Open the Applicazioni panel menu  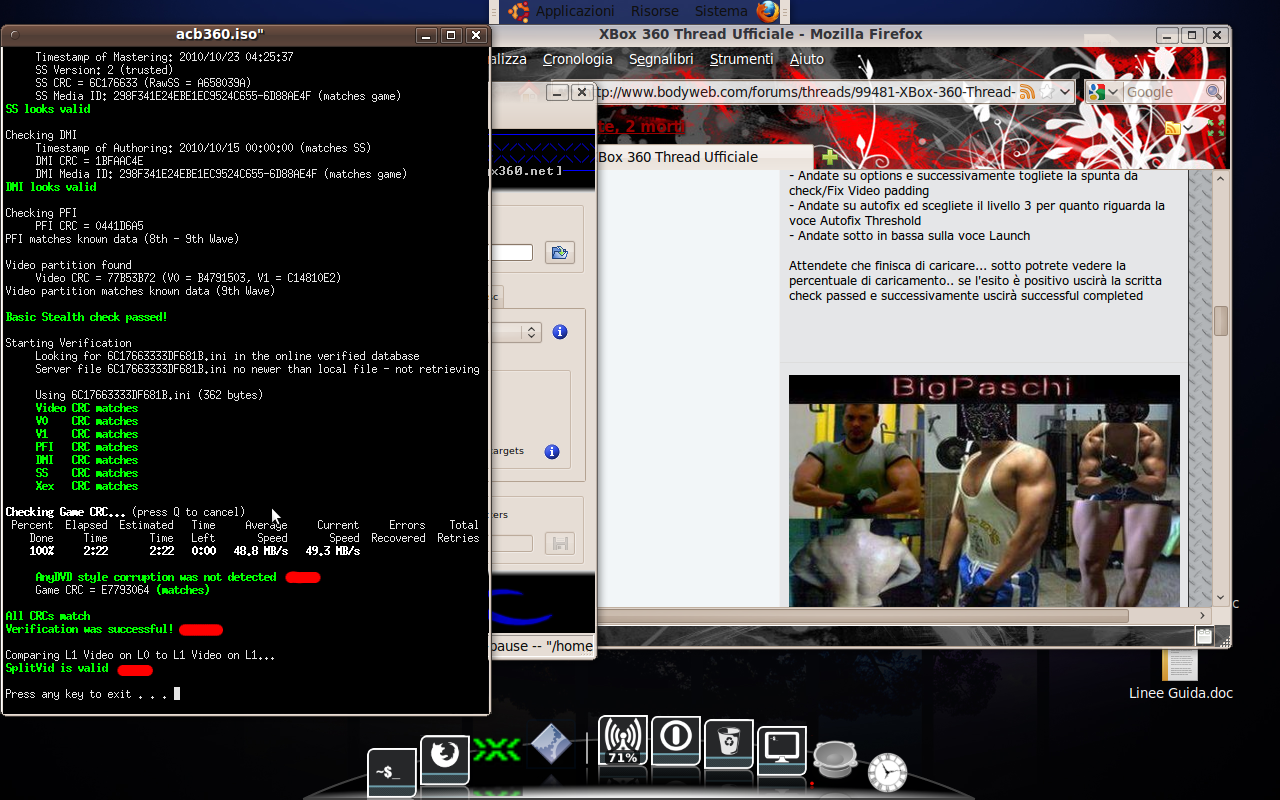coord(575,11)
